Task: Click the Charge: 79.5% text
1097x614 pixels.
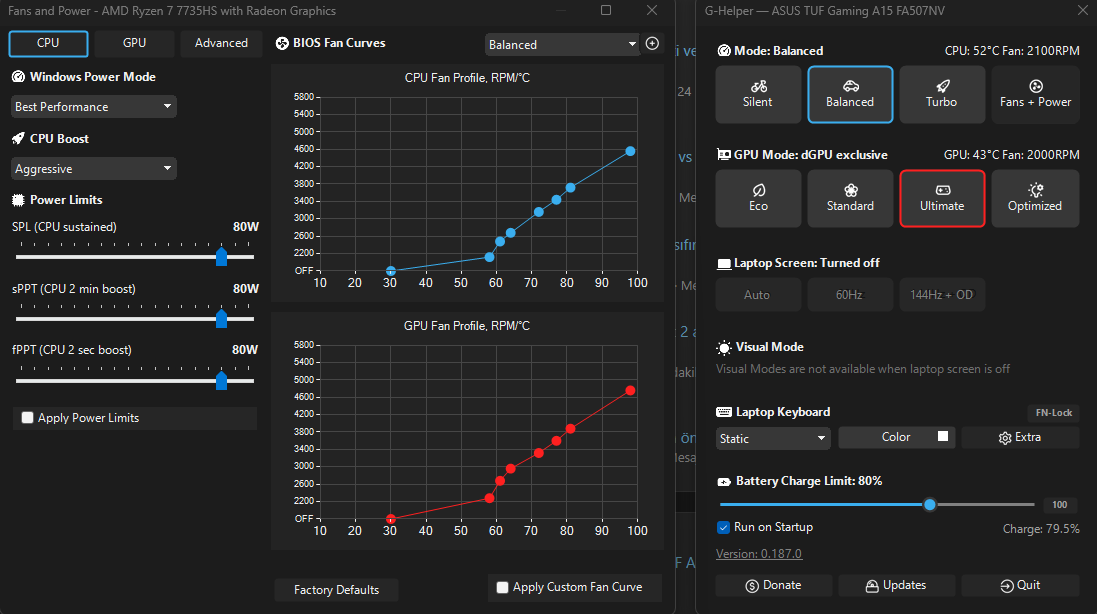Action: pyautogui.click(x=1041, y=529)
